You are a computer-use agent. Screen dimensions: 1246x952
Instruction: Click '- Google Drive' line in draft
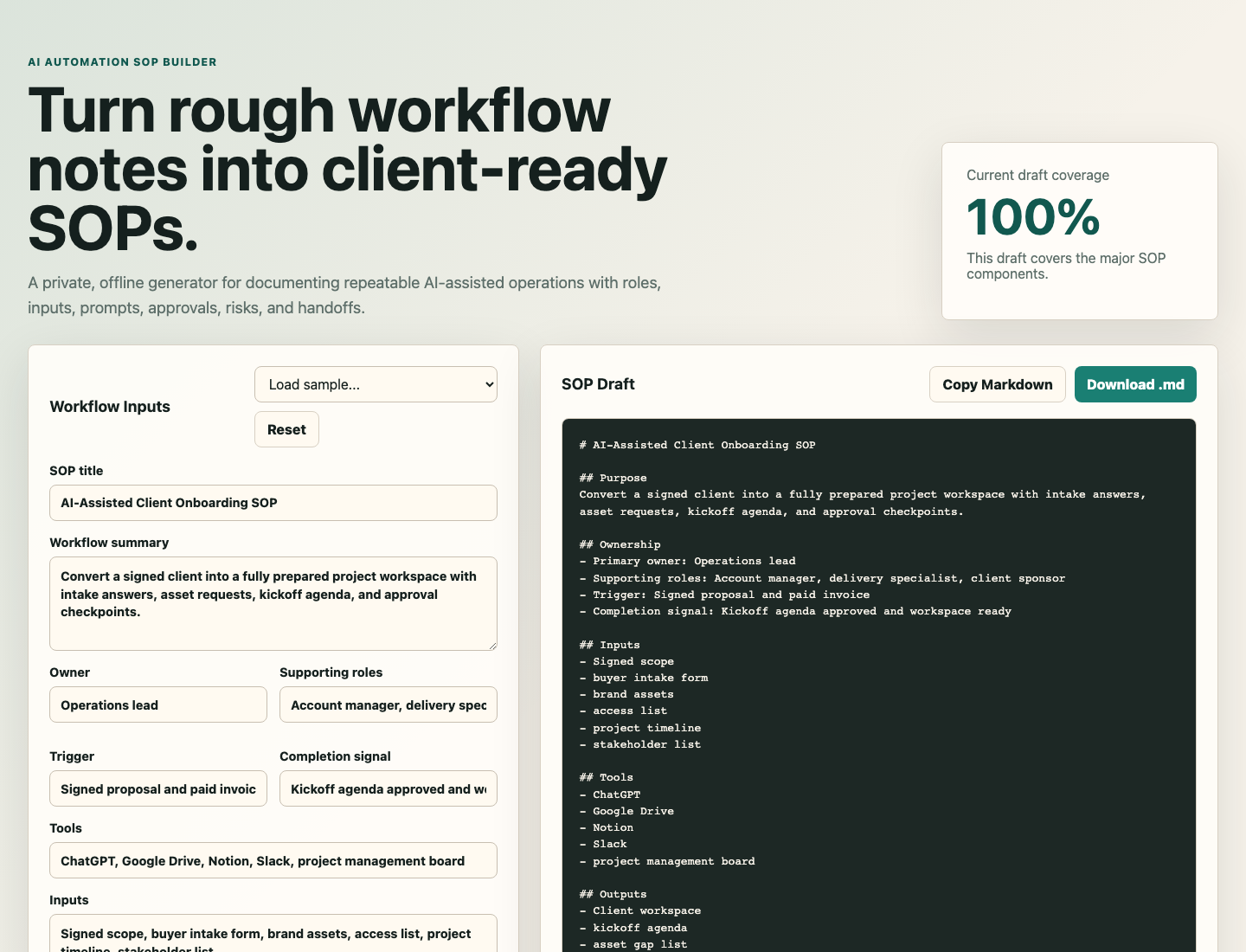[626, 811]
